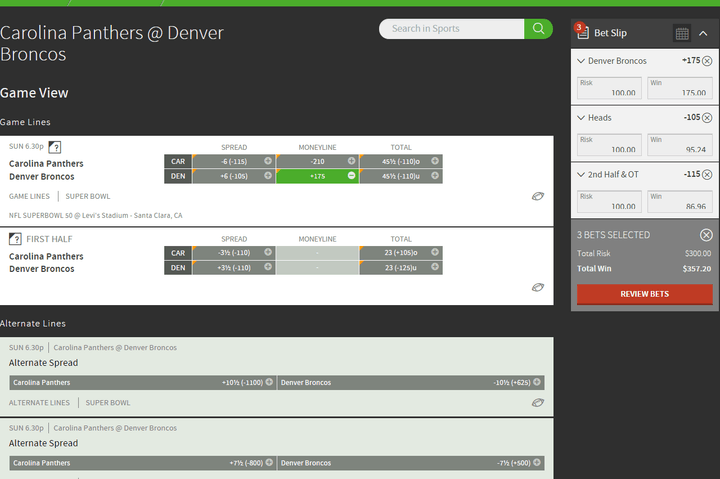This screenshot has width=720, height=479.
Task: Collapse the Denver Broncos bet entry
Action: tap(581, 61)
